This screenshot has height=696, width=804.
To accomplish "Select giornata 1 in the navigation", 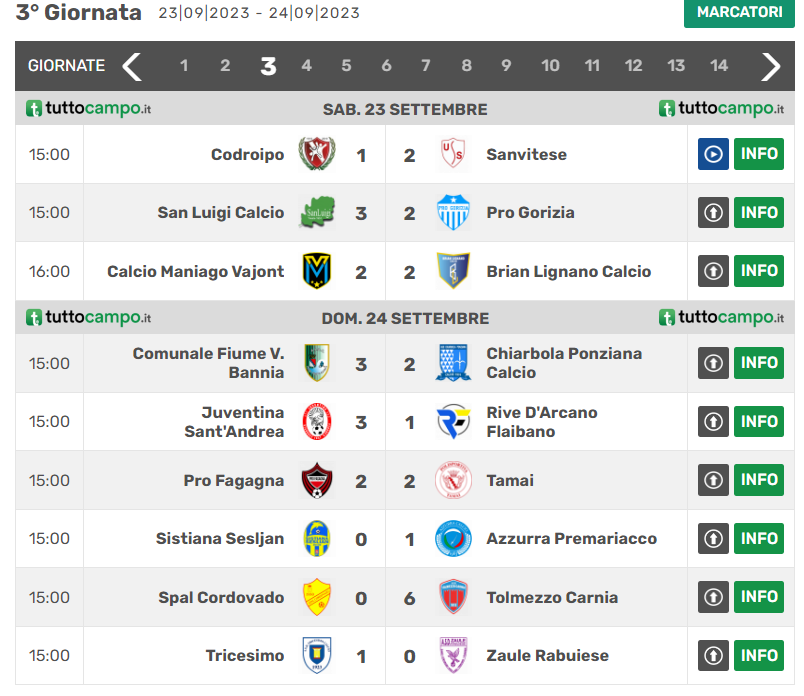I will point(184,66).
